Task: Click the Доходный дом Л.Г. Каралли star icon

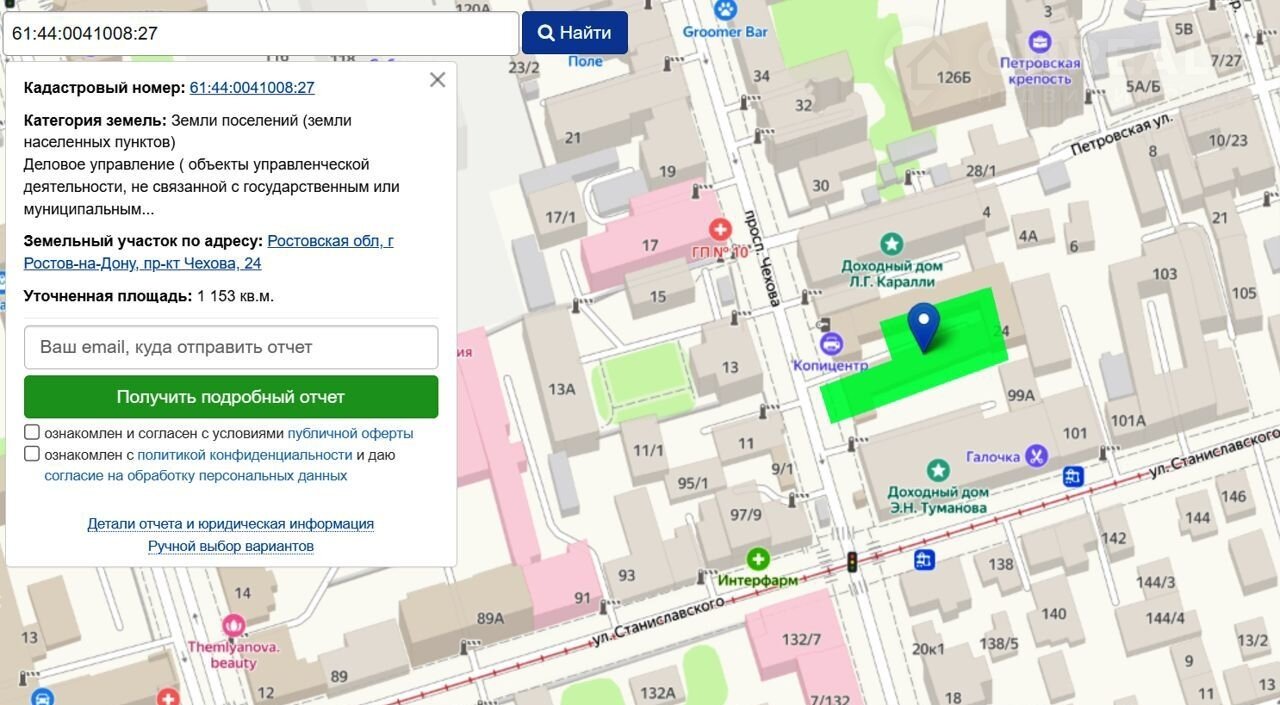Action: coord(890,244)
